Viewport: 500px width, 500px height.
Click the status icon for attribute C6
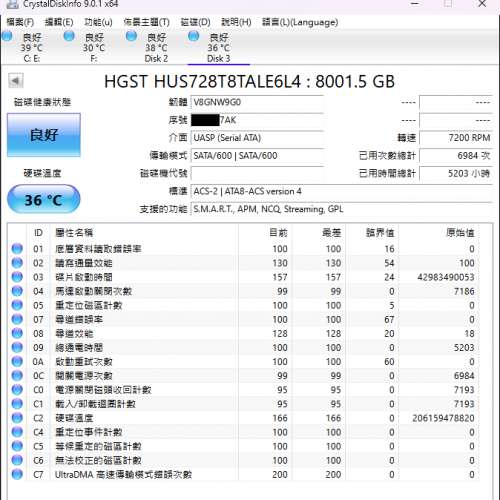click(x=17, y=460)
